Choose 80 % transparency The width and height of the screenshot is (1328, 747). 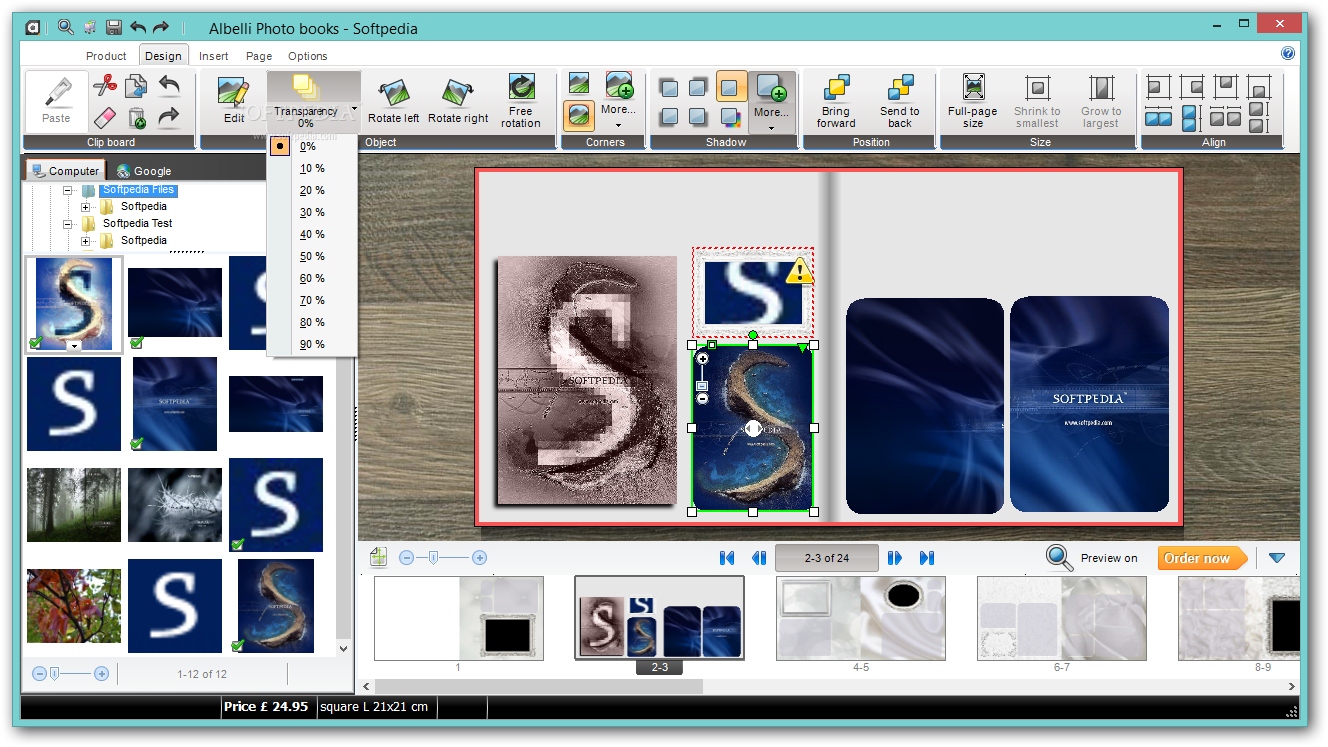pyautogui.click(x=312, y=322)
